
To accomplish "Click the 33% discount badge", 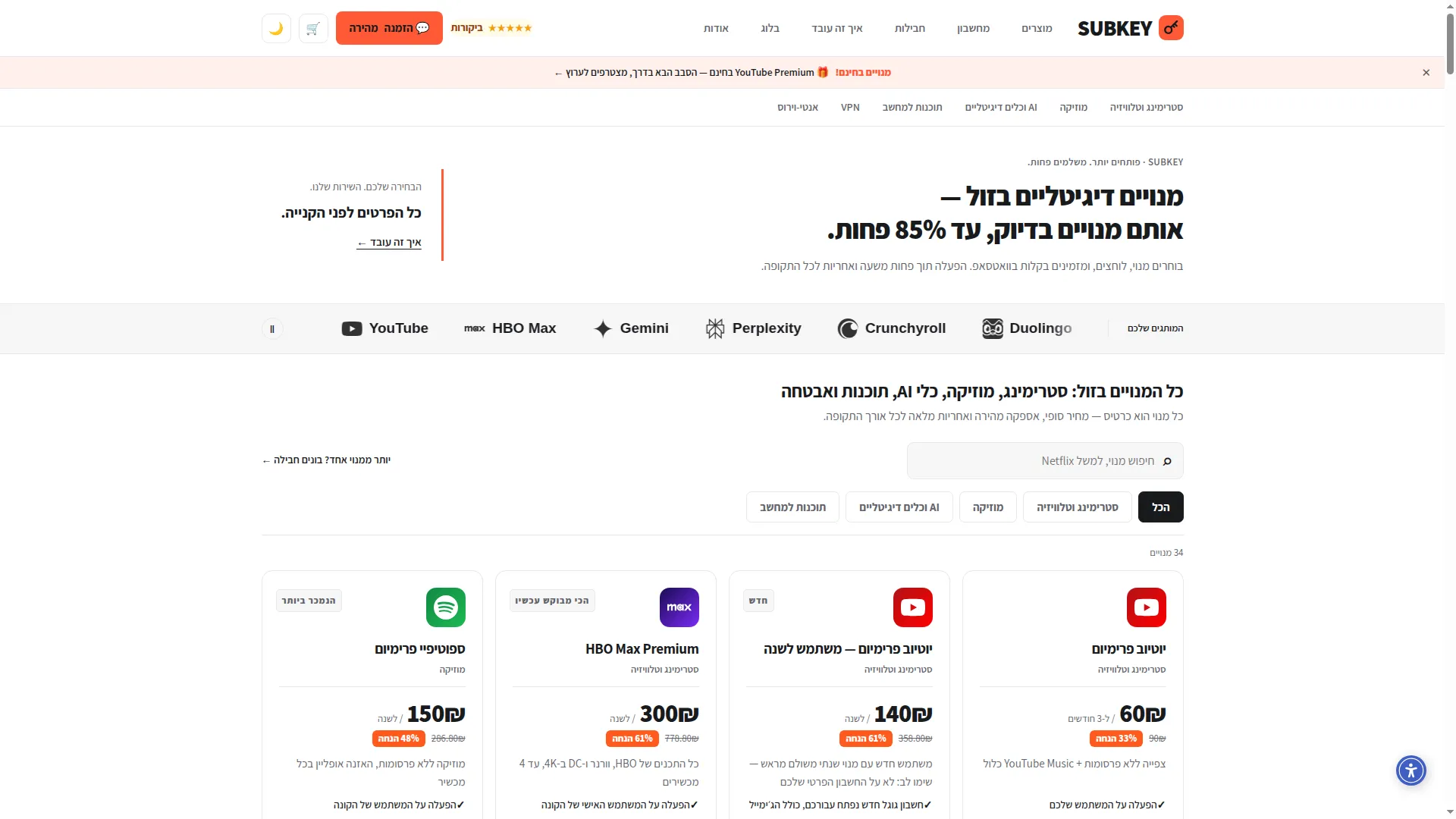I will point(1116,739).
